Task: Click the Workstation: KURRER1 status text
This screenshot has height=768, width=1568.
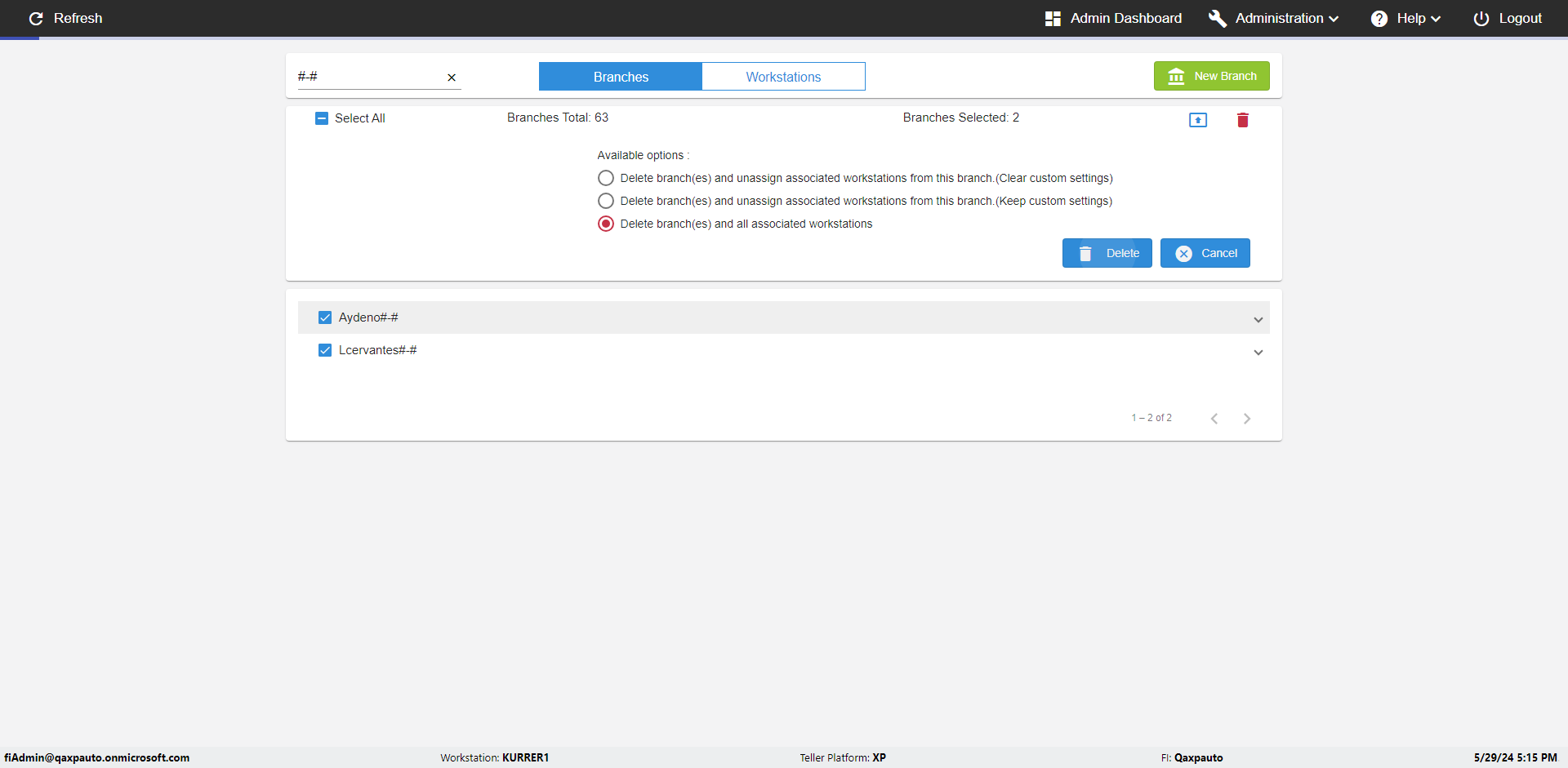Action: (495, 757)
